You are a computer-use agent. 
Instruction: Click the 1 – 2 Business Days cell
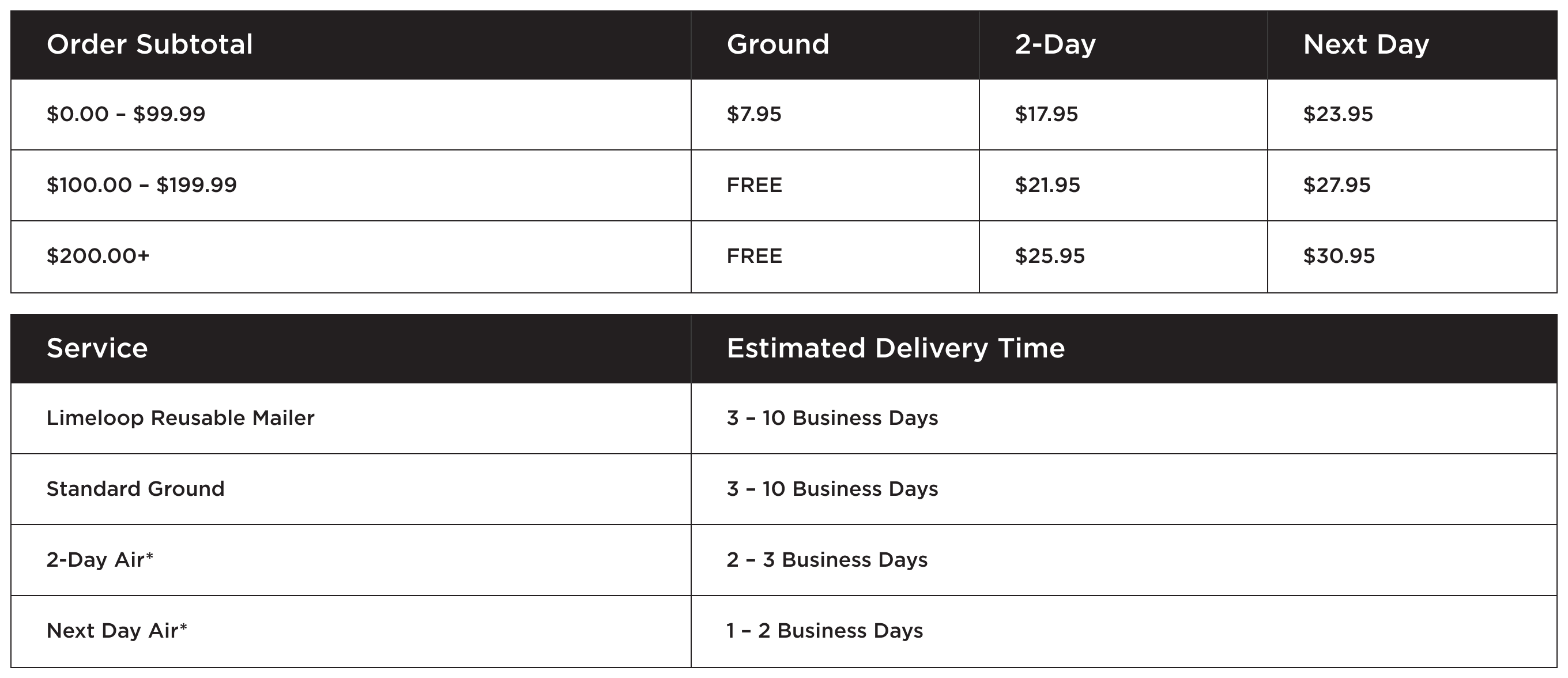click(824, 631)
